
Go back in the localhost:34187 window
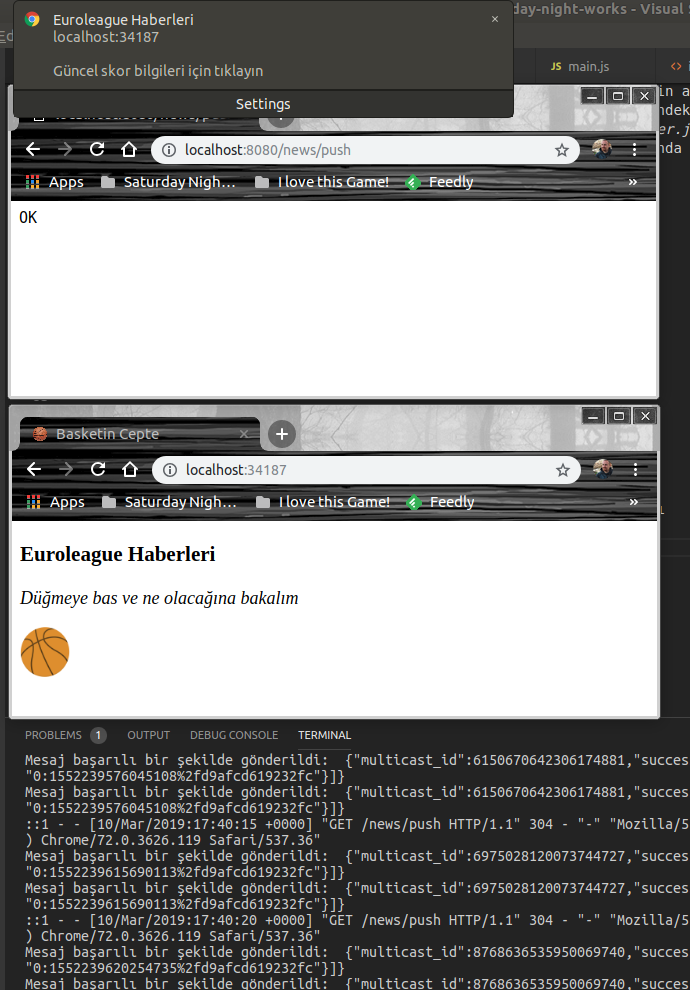pos(34,470)
